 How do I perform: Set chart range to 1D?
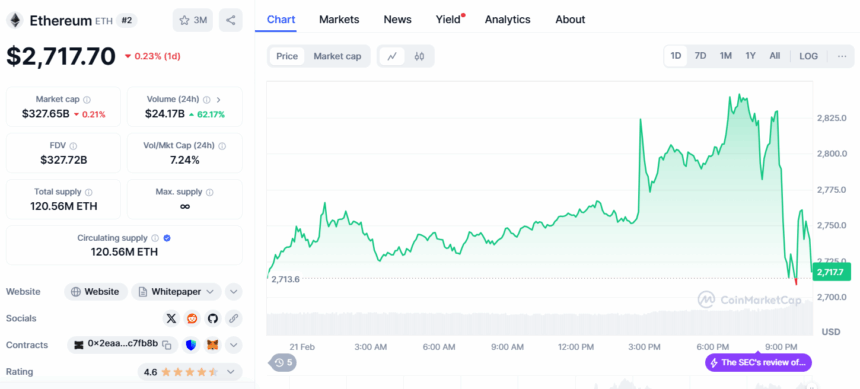pyautogui.click(x=676, y=56)
